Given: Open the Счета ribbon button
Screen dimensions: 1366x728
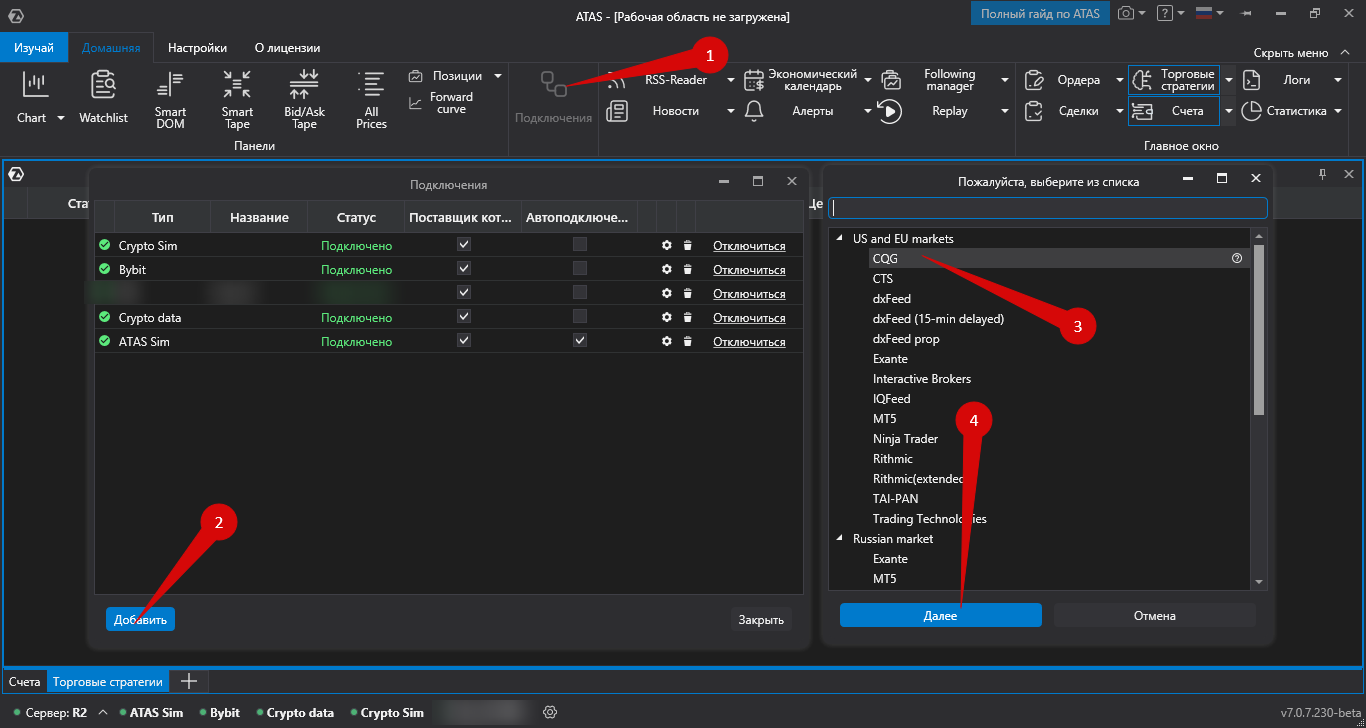Looking at the screenshot, I should point(1174,111).
